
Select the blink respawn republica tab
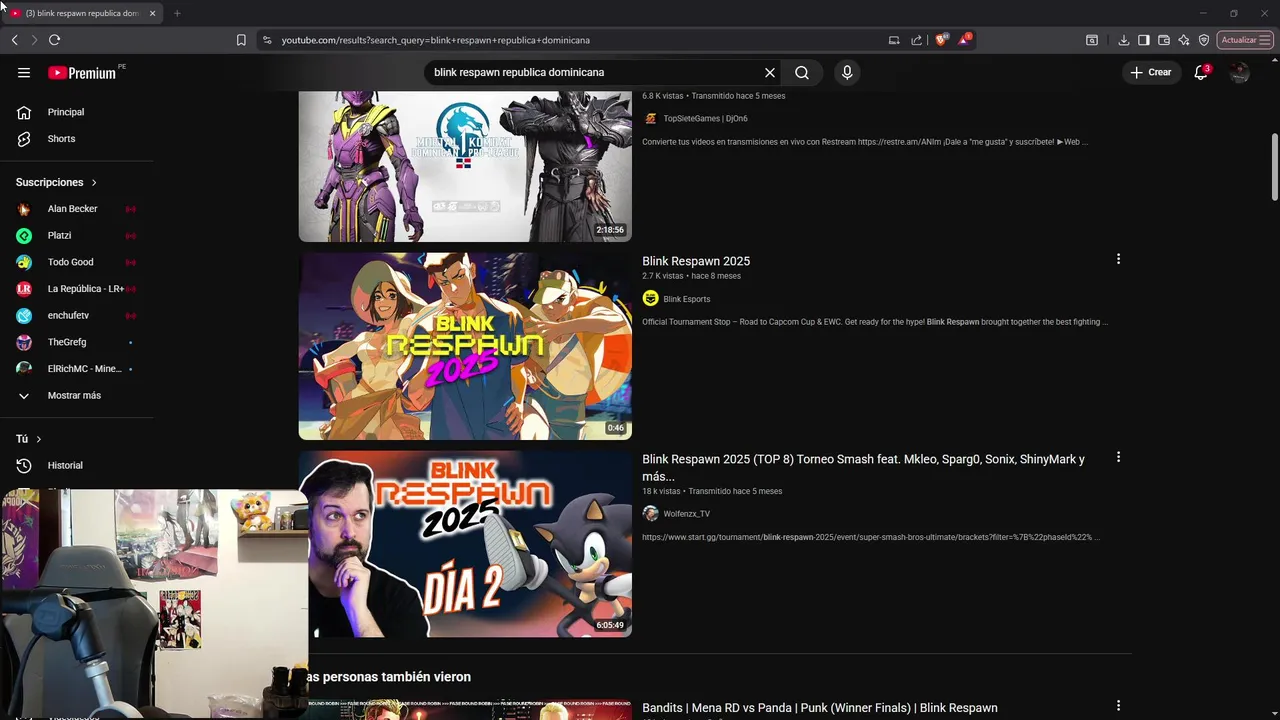click(82, 13)
